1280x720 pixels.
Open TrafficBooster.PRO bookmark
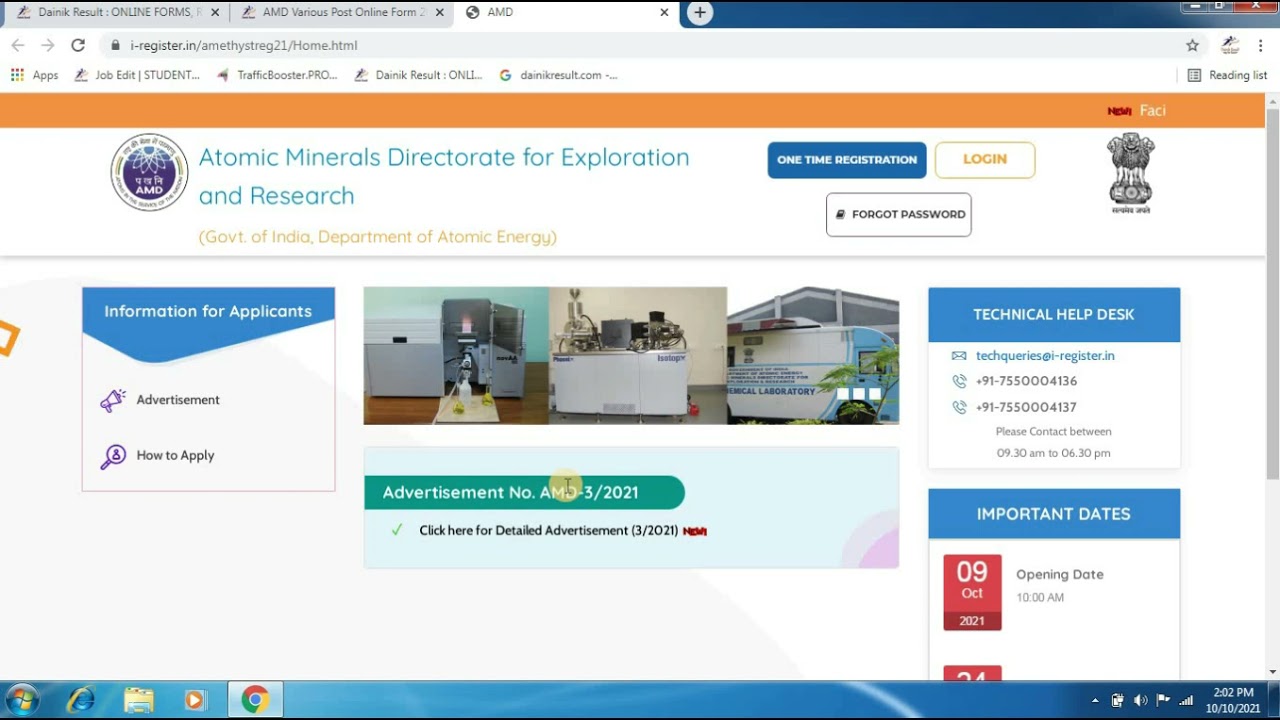(x=277, y=75)
